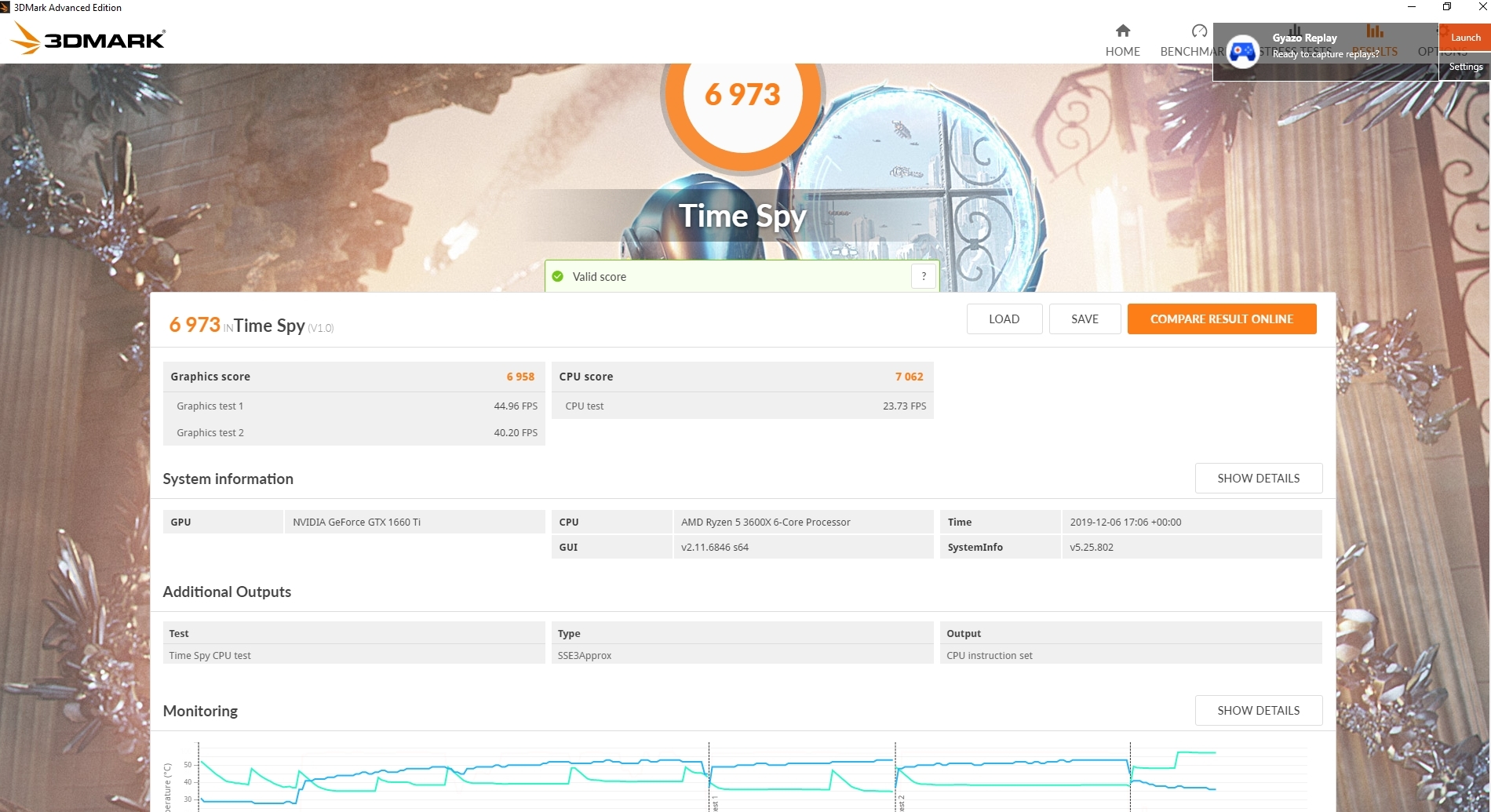The height and width of the screenshot is (812, 1491).
Task: Click the 'Graphics test 1' row label
Action: 210,406
